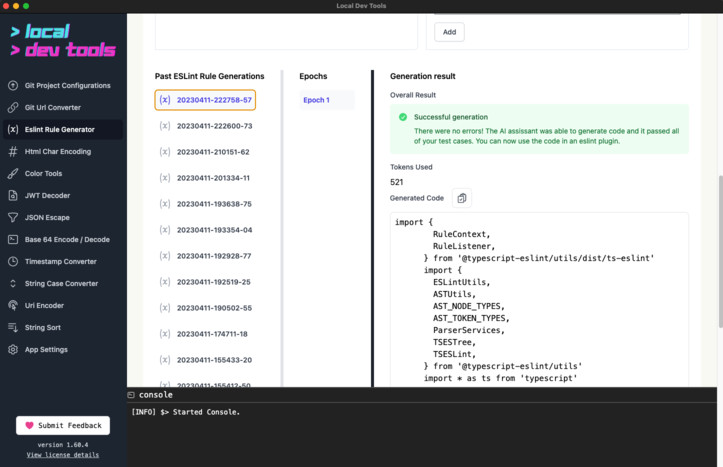Select generation 20230411-192928-77

(205, 256)
